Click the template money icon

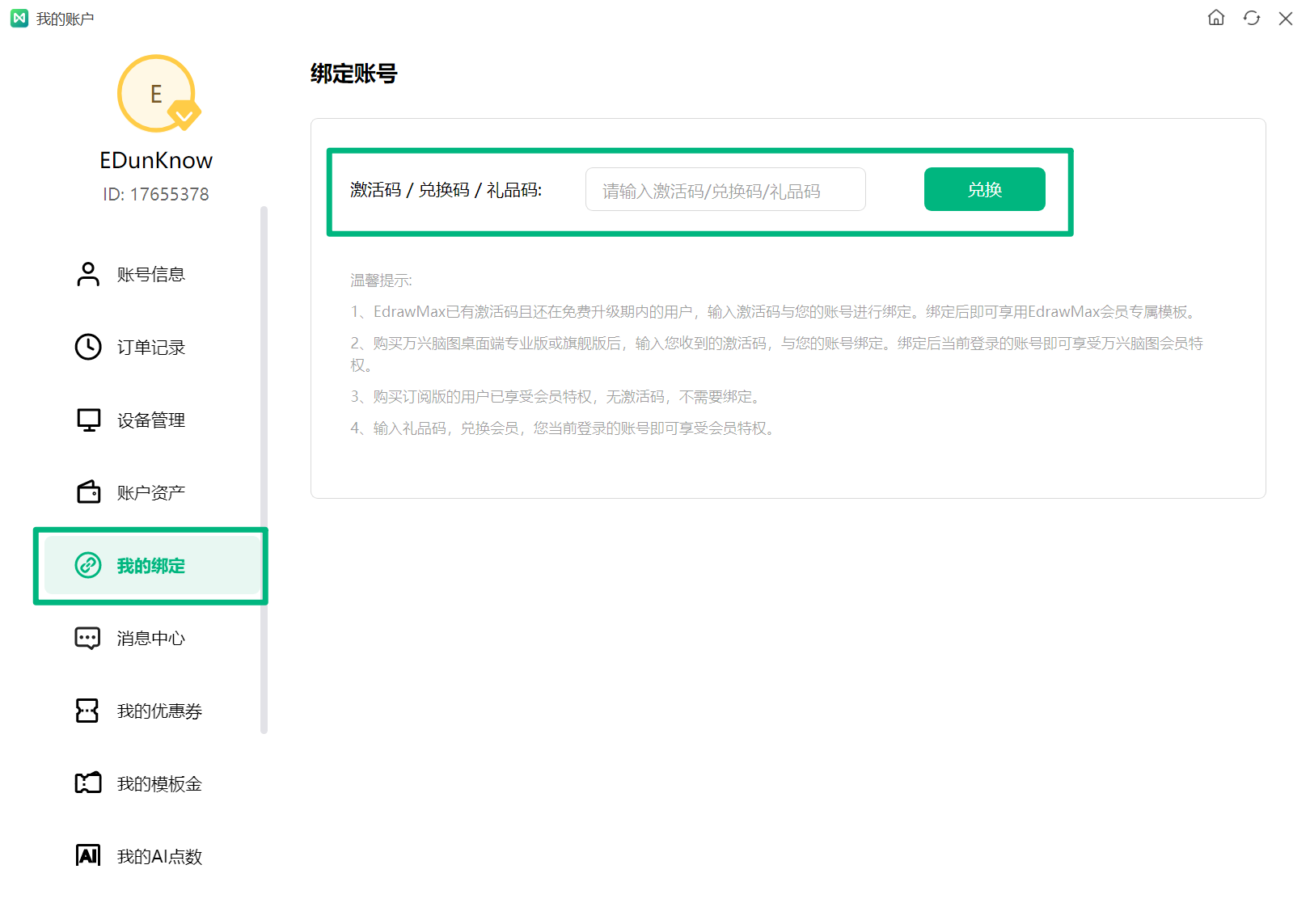88,783
